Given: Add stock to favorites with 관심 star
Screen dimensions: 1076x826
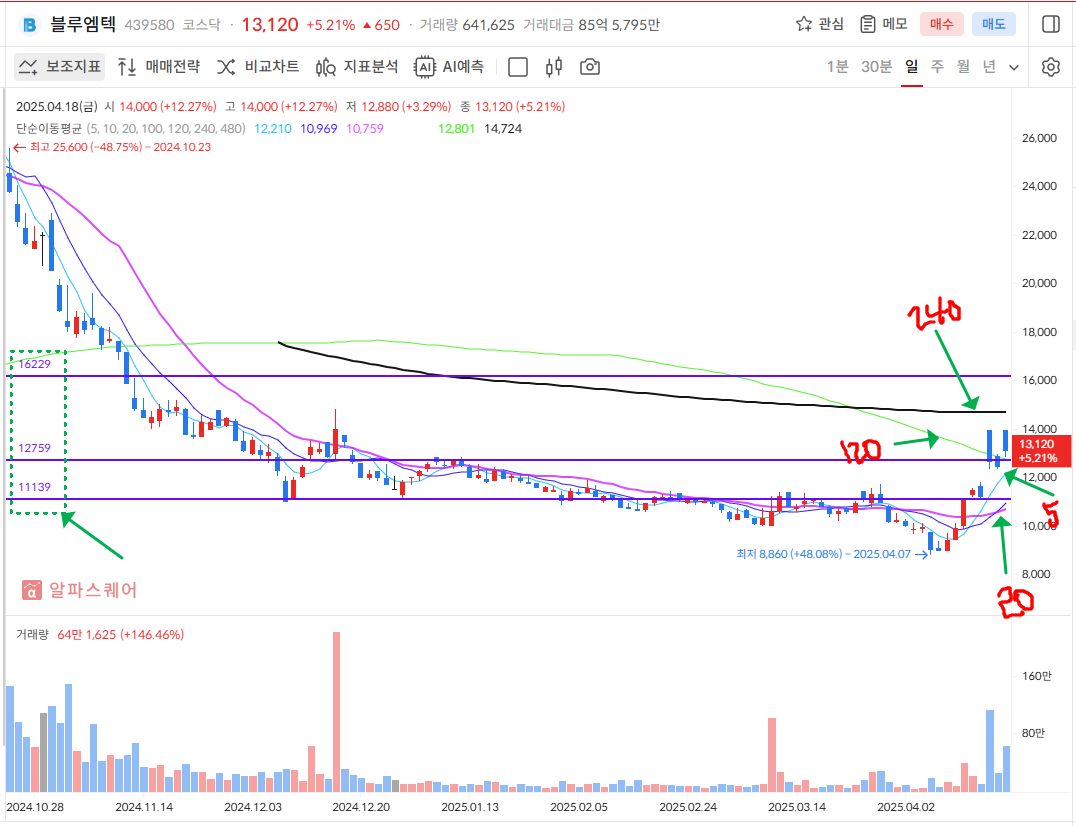Looking at the screenshot, I should point(820,25).
